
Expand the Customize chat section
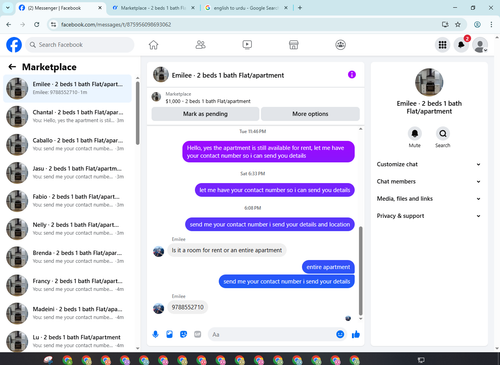coord(429,164)
